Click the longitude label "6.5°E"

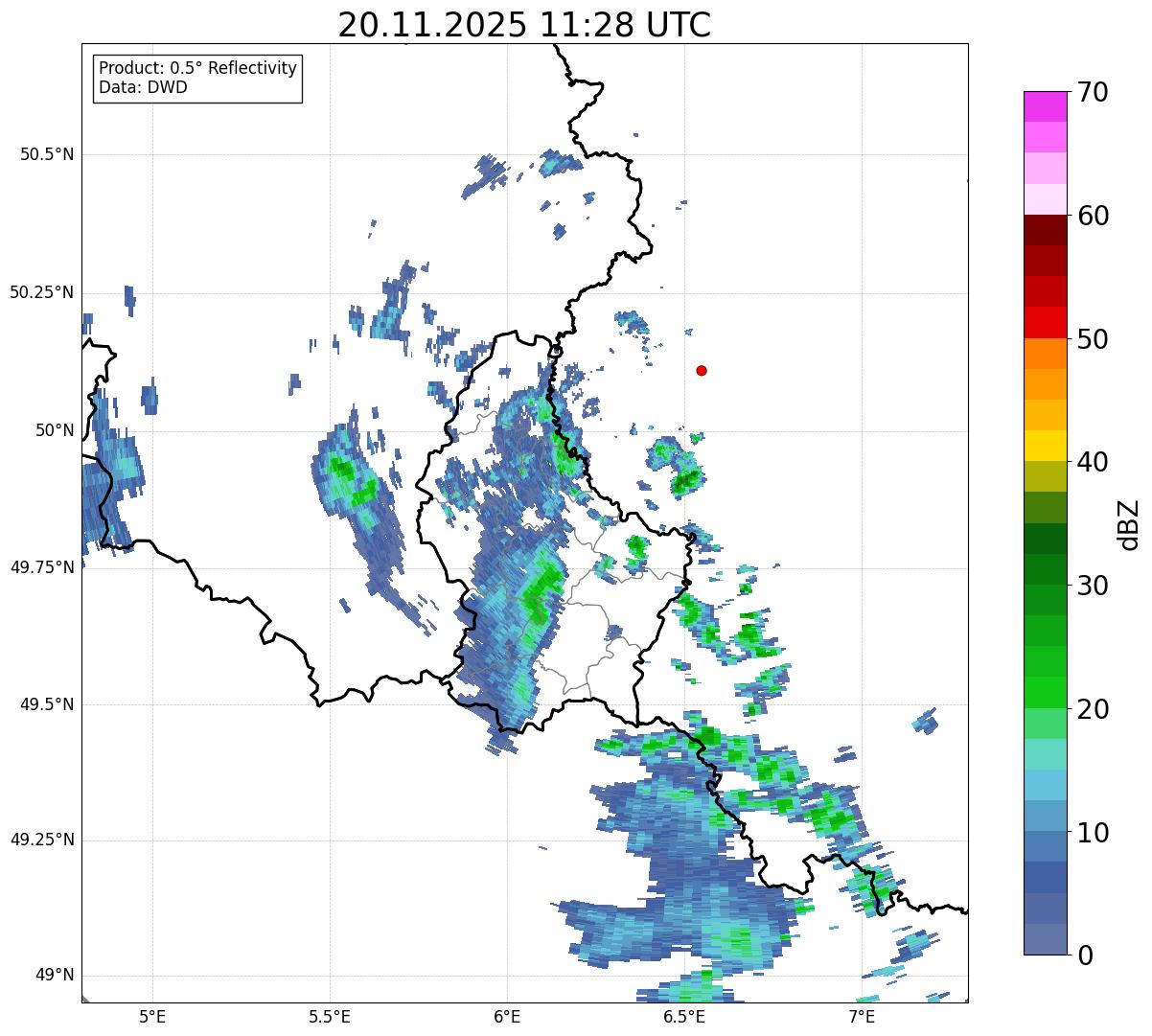coord(684,1016)
